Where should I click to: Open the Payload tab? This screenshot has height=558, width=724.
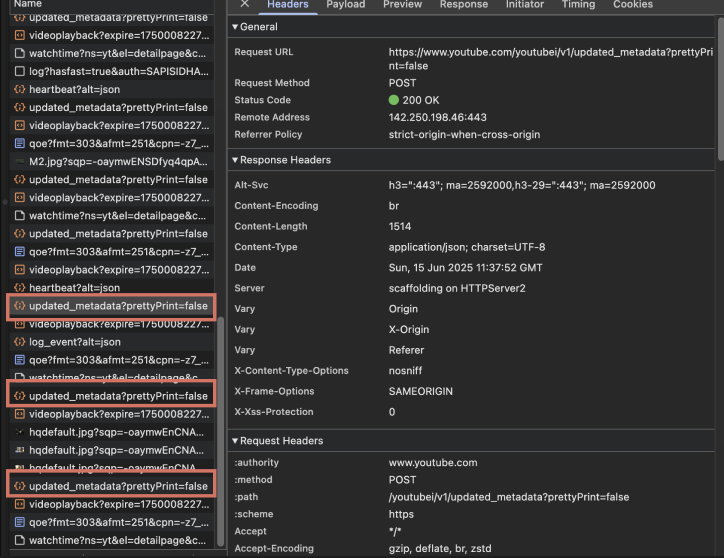345,5
